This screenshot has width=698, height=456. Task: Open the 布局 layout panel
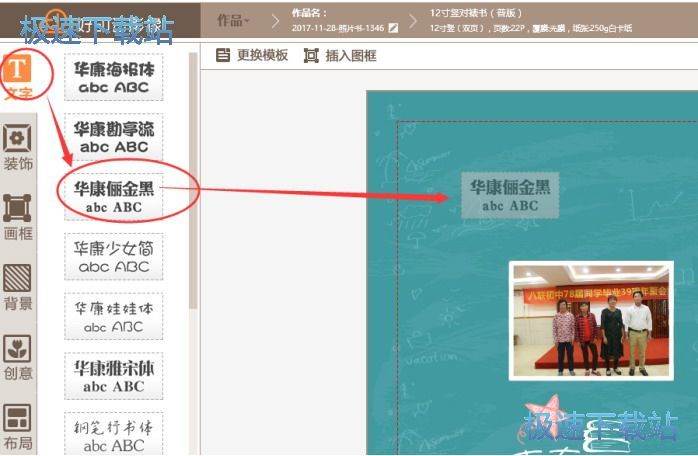pos(18,427)
